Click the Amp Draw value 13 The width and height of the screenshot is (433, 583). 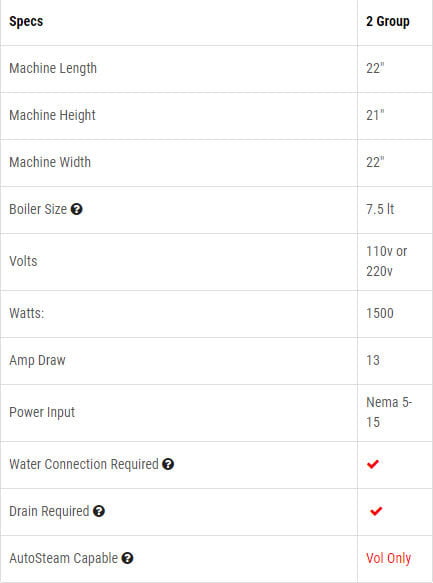pos(373,360)
